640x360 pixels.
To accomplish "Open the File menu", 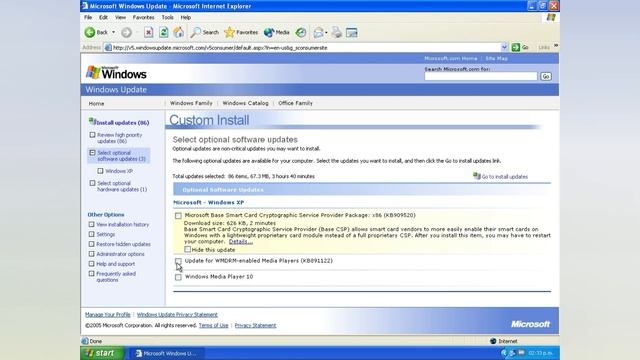I will point(88,18).
